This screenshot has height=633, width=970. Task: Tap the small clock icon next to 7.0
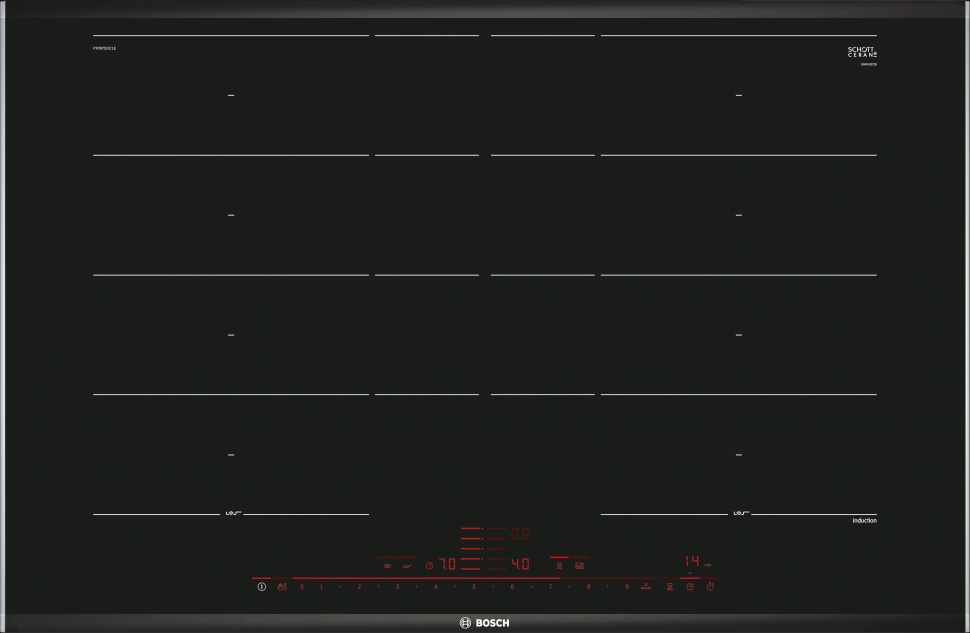[x=429, y=565]
